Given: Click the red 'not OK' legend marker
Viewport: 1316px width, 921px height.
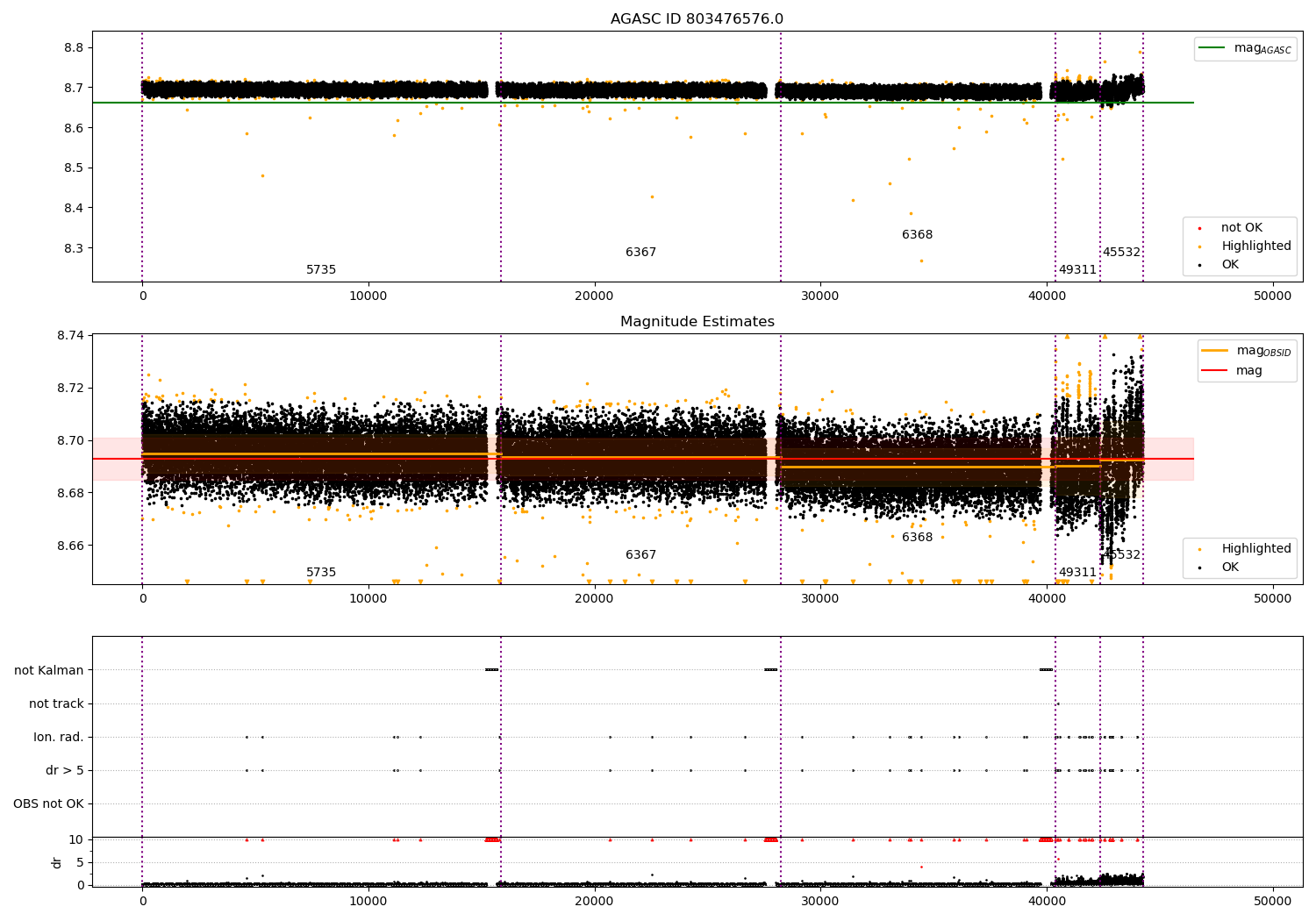Looking at the screenshot, I should pos(1199,228).
